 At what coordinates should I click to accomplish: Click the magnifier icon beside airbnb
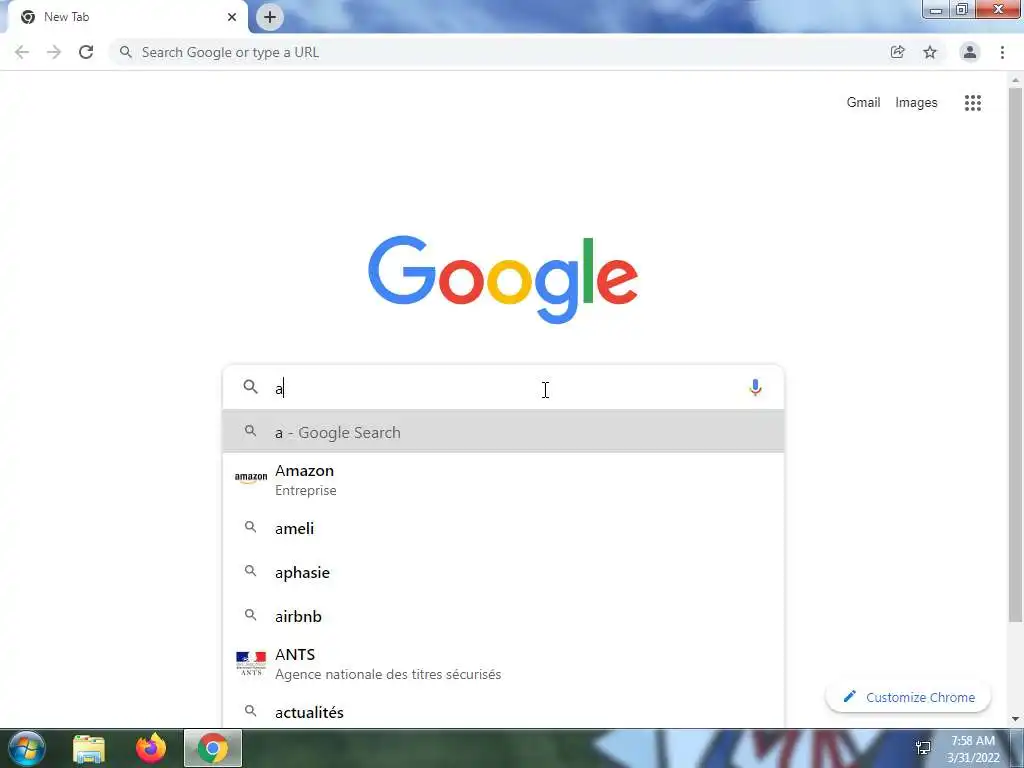(250, 615)
